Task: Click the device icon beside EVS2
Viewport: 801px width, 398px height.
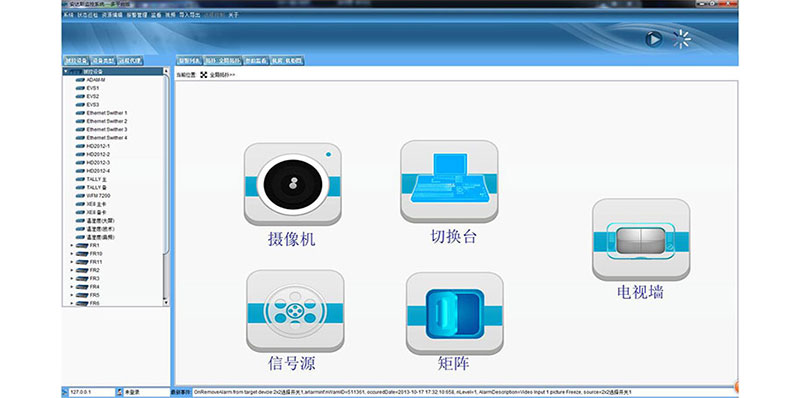Action: [x=80, y=96]
